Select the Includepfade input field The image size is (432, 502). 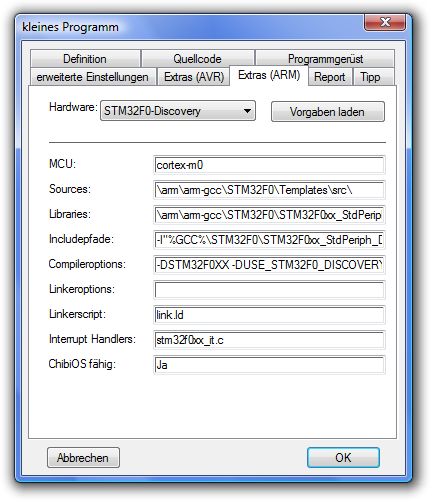(x=269, y=240)
